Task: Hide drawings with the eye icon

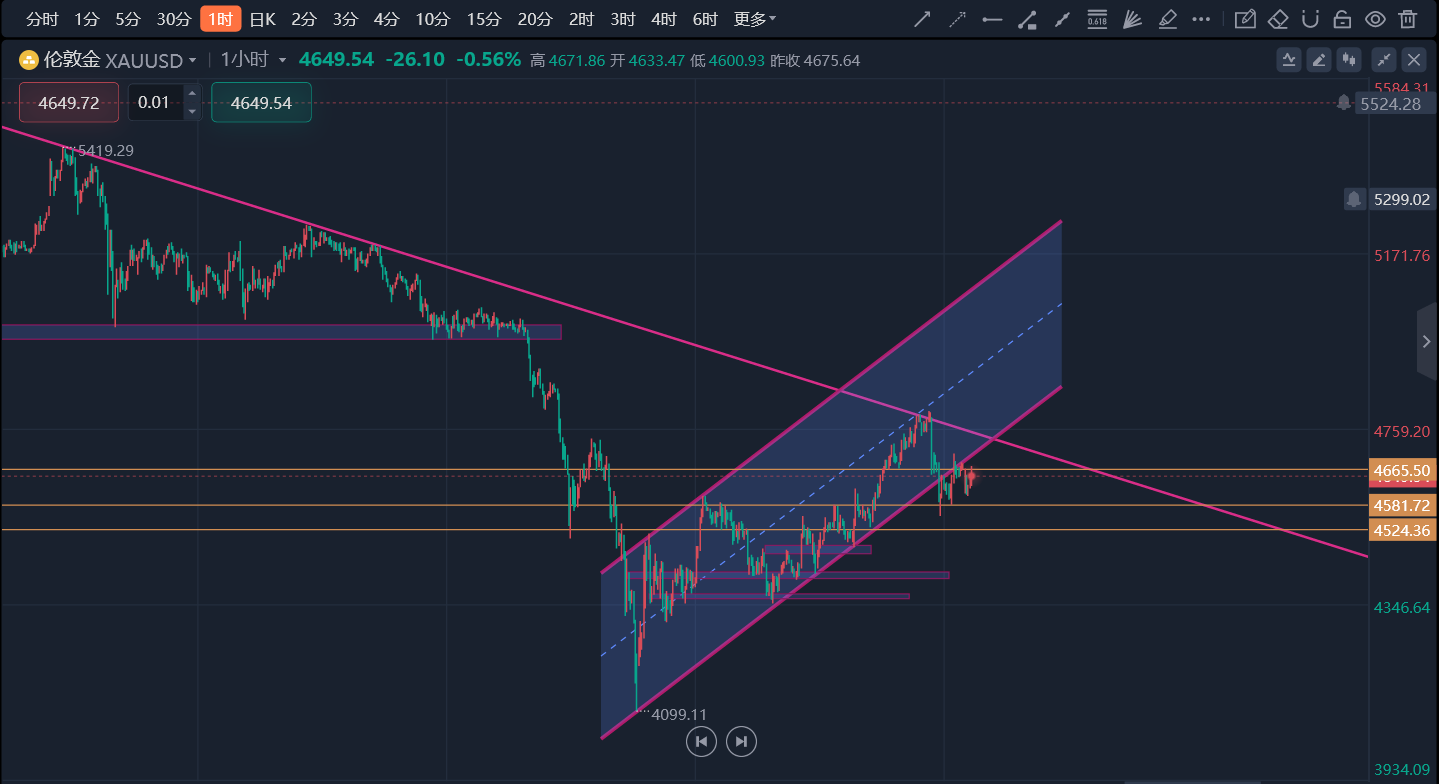Action: point(1375,19)
